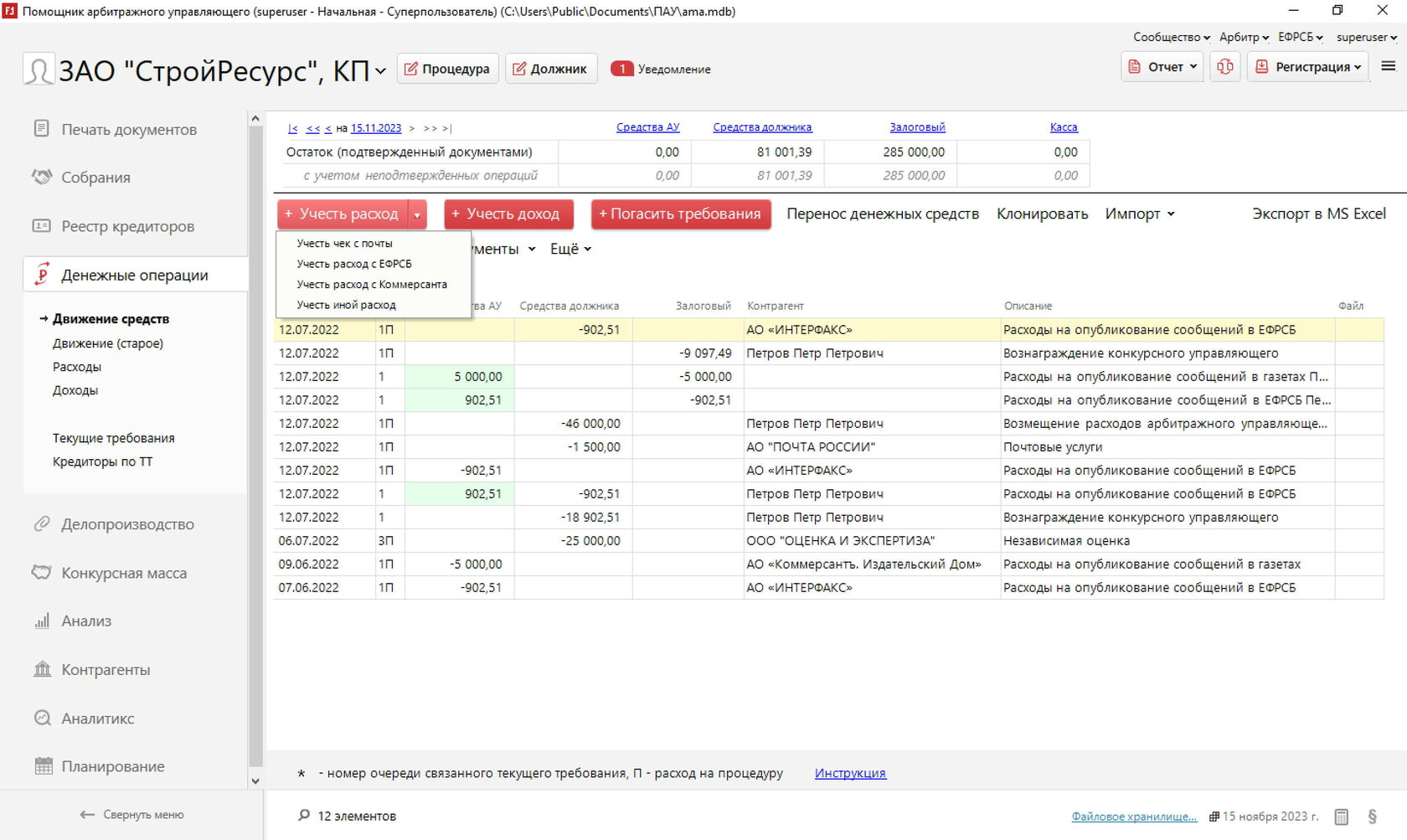Open the company name dropdown chevron
The height and width of the screenshot is (840, 1407).
(x=380, y=71)
